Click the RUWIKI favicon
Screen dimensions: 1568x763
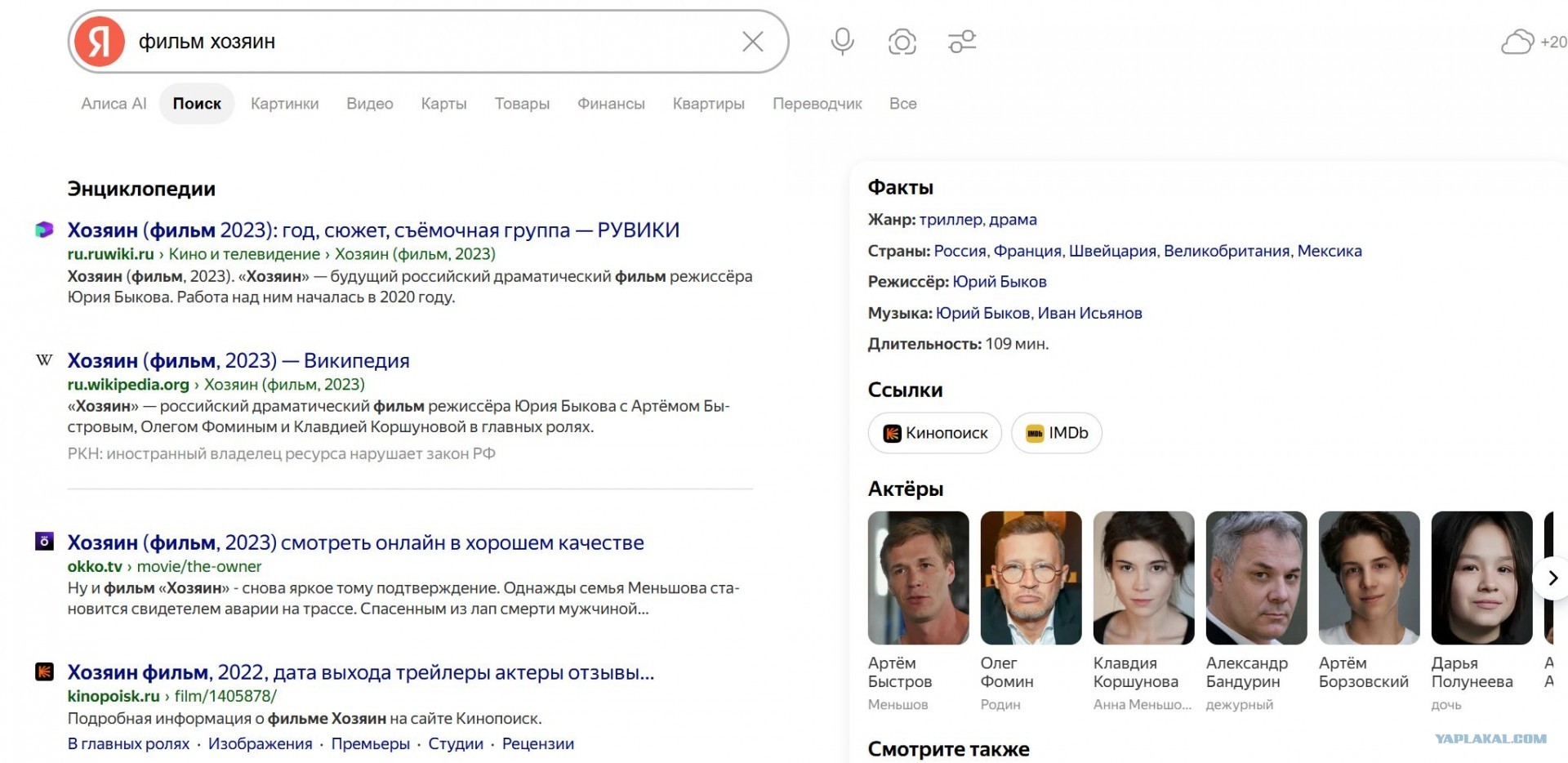click(44, 230)
